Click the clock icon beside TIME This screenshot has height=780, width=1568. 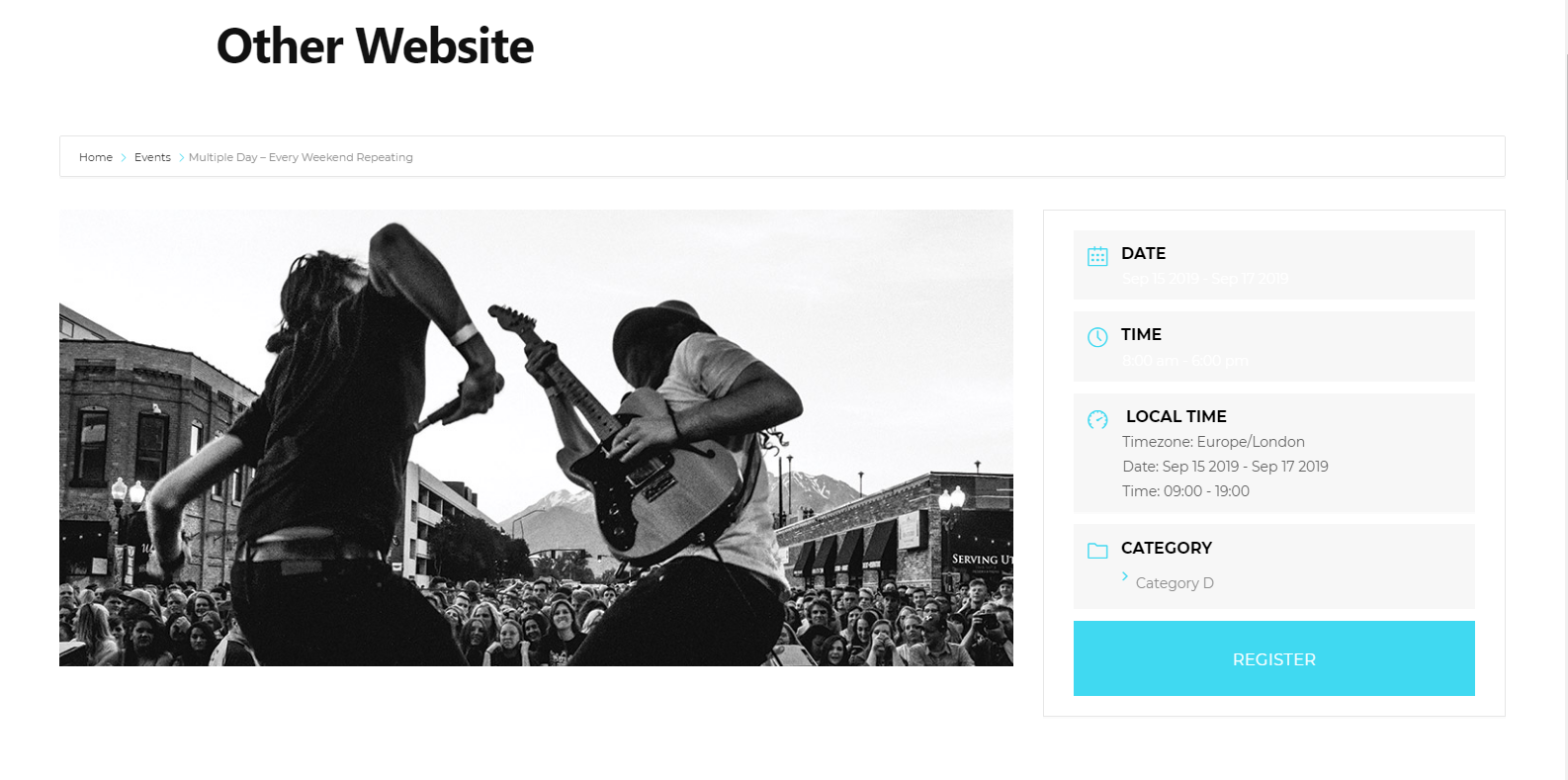point(1097,337)
